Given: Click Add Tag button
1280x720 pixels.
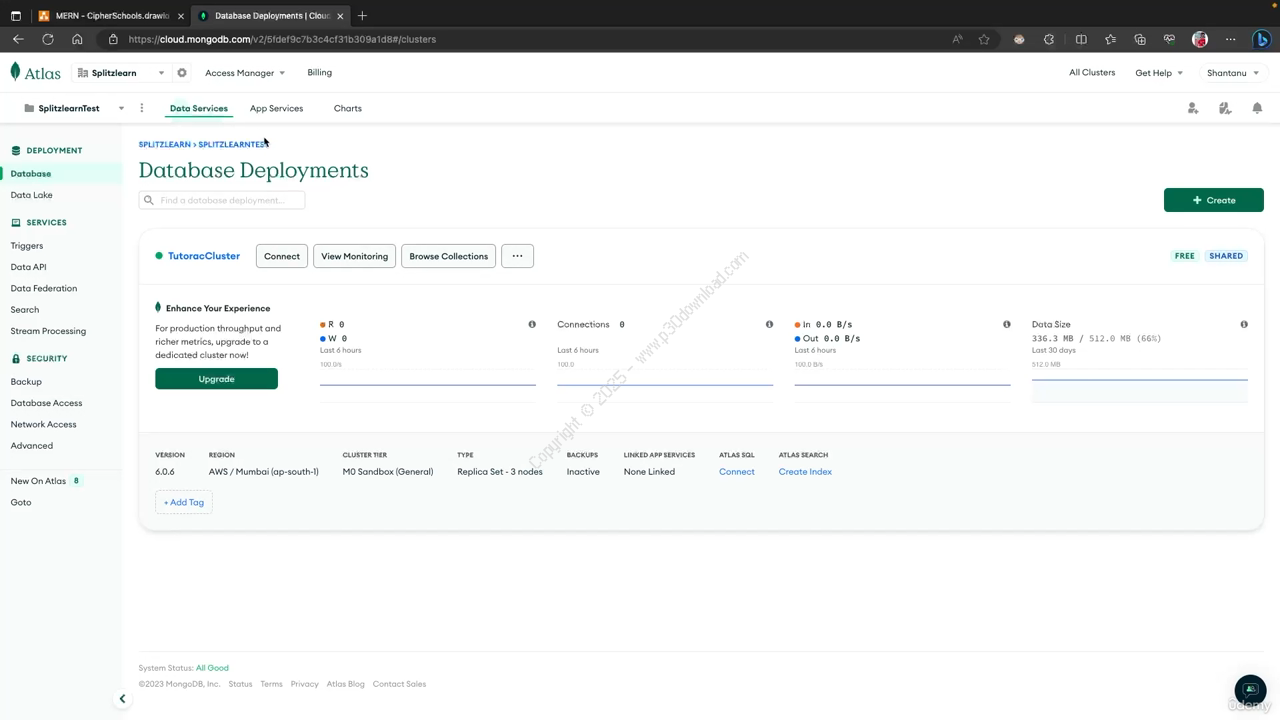Looking at the screenshot, I should [184, 502].
